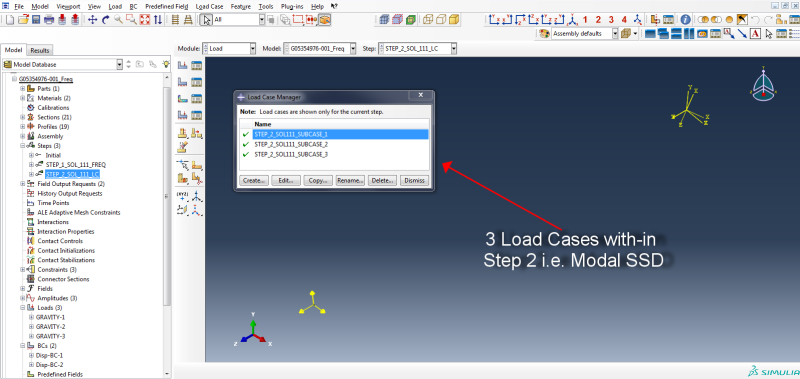This screenshot has width=800, height=379.
Task: Click the Create Load toolbox icon
Action: coord(183,66)
